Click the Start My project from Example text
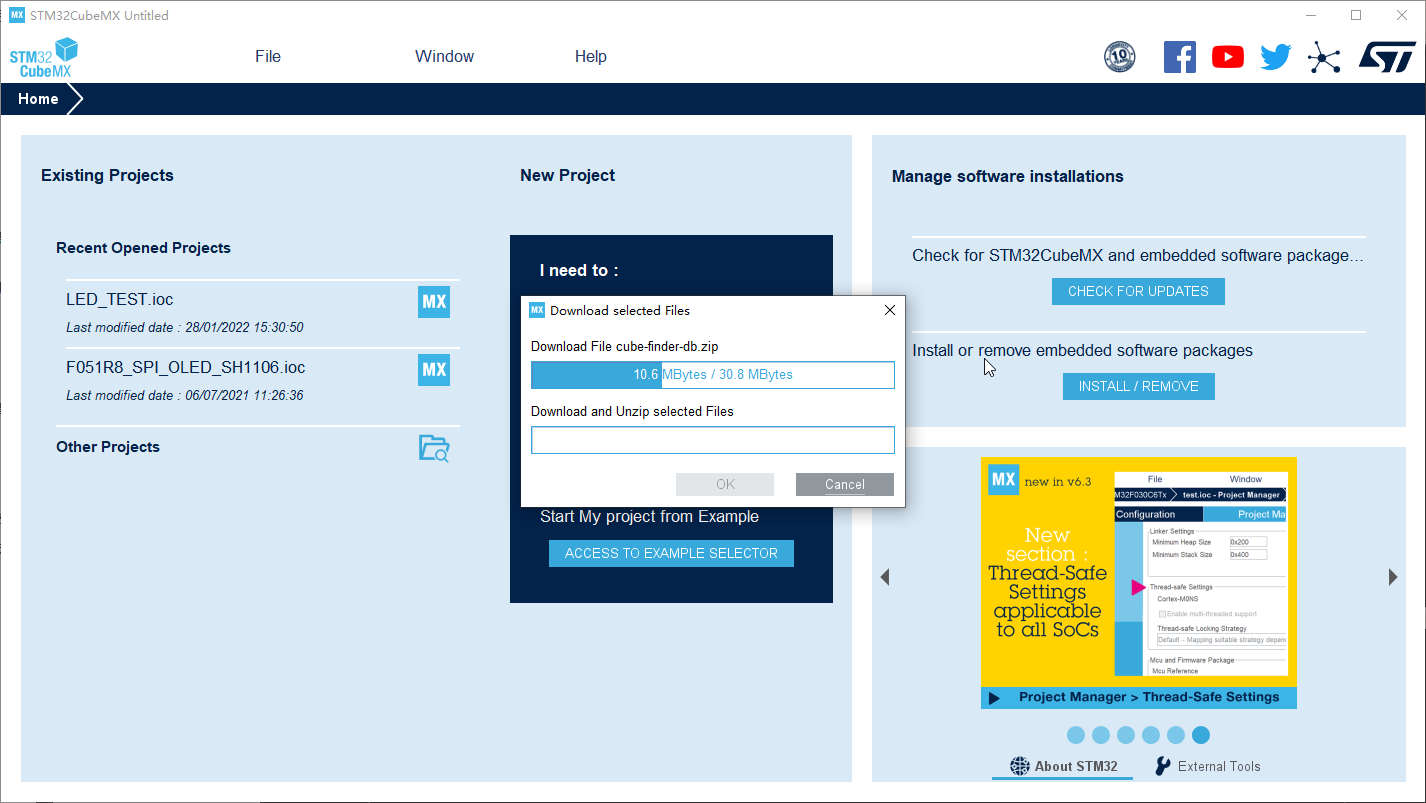The image size is (1426, 803). 649,517
